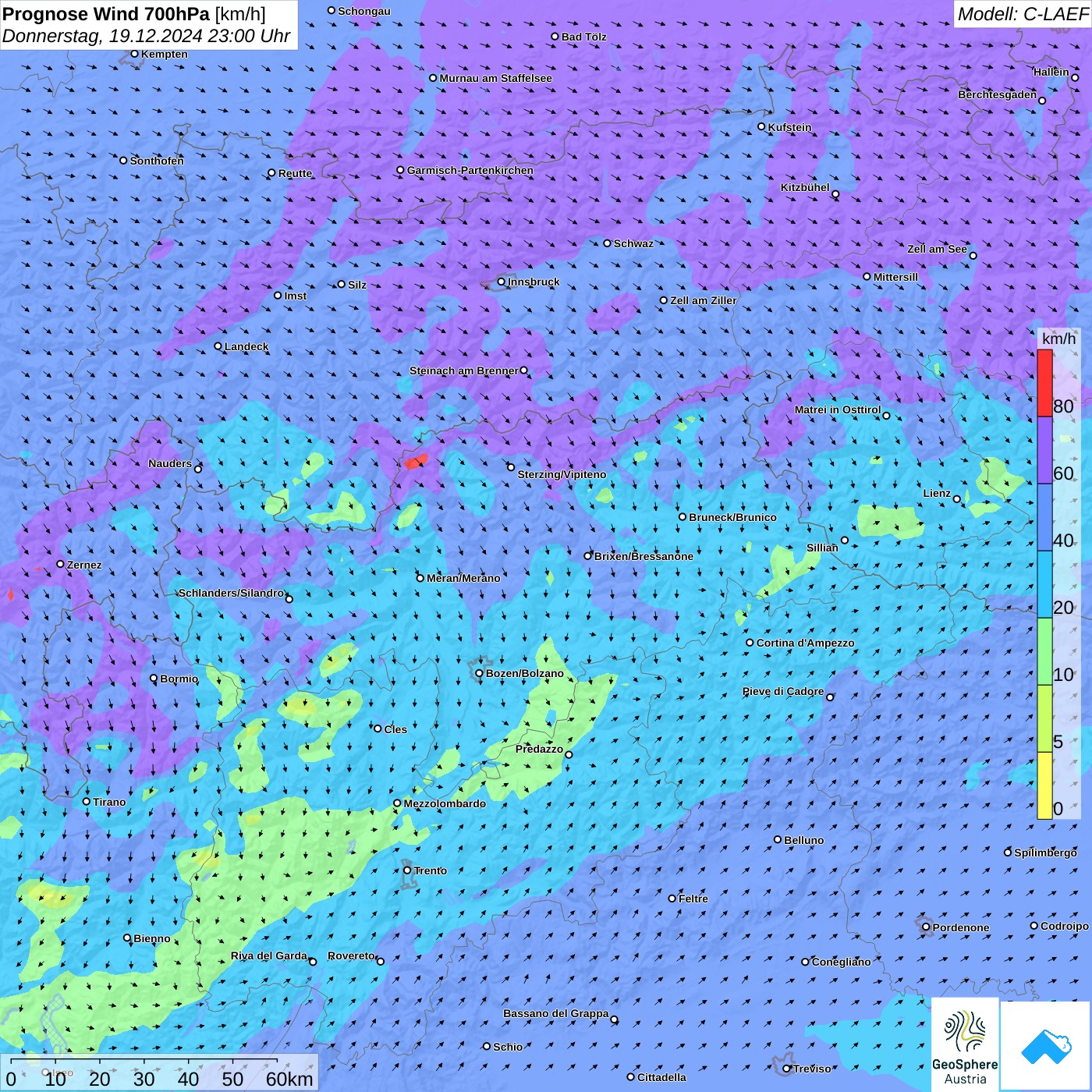
Task: Click the Garmisch-Partenkirchen label
Action: point(470,170)
